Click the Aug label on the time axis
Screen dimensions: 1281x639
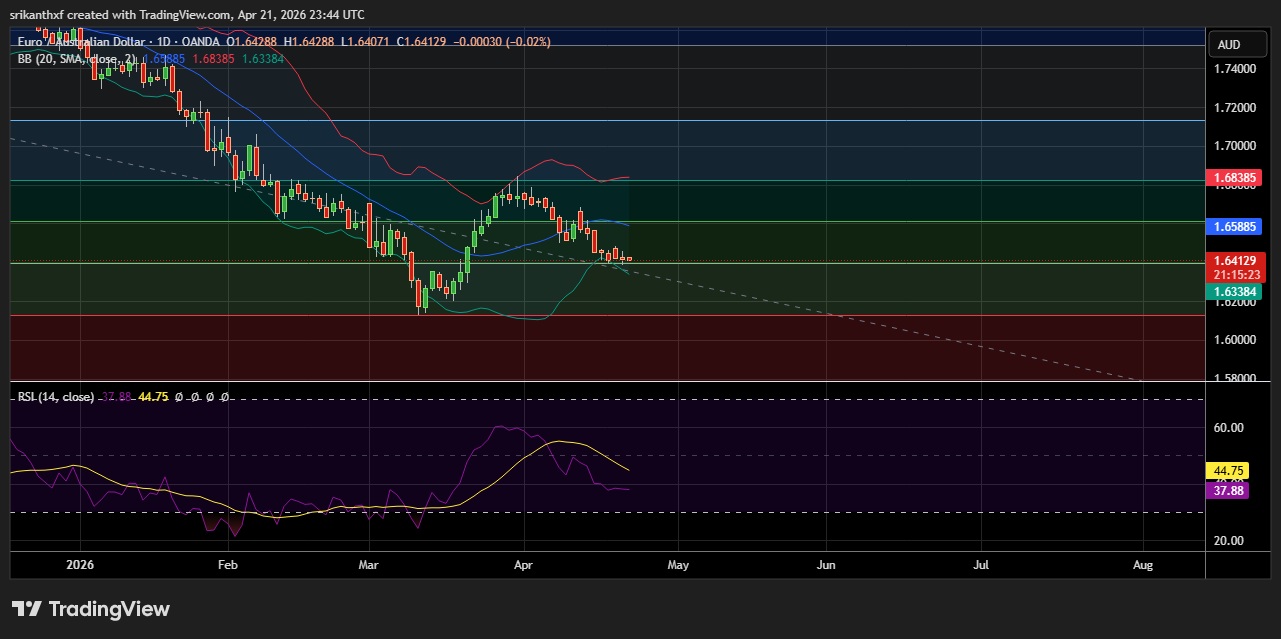1143,565
